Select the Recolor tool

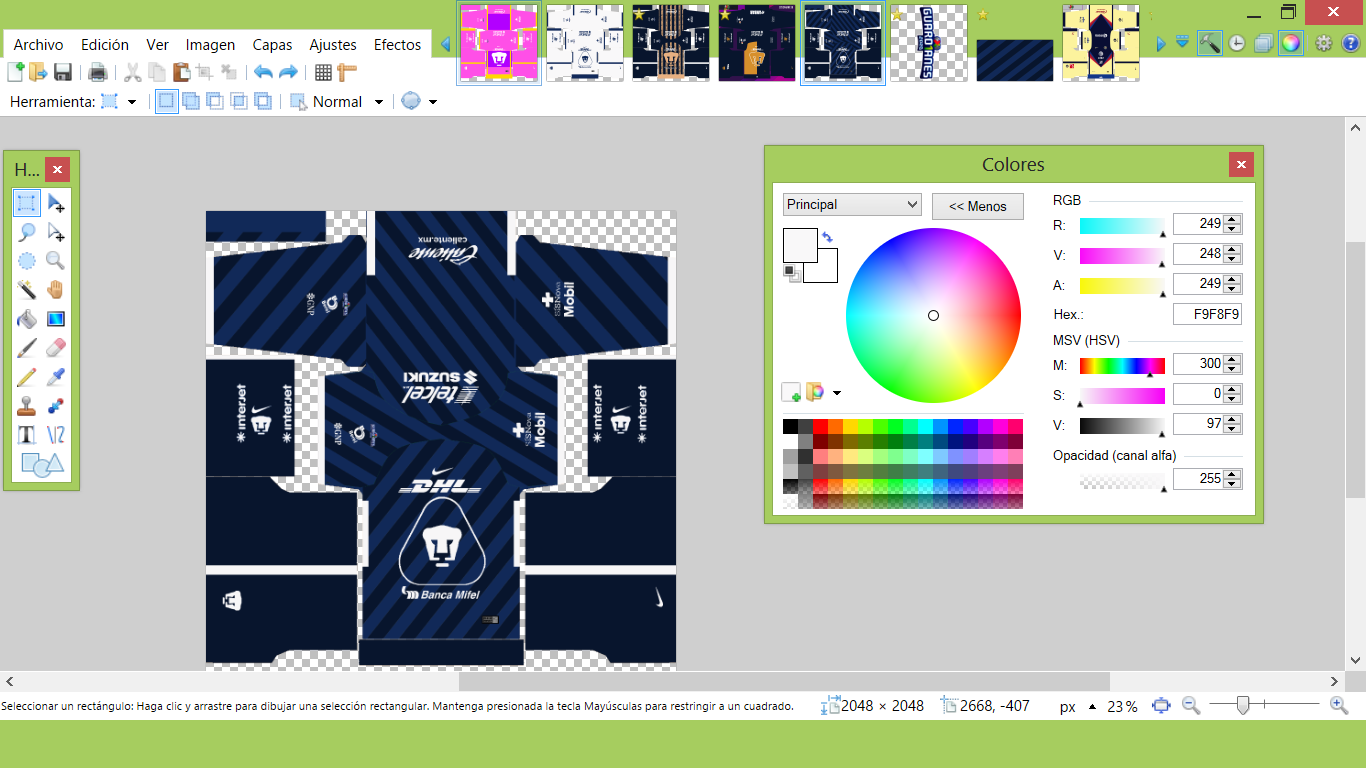click(56, 406)
